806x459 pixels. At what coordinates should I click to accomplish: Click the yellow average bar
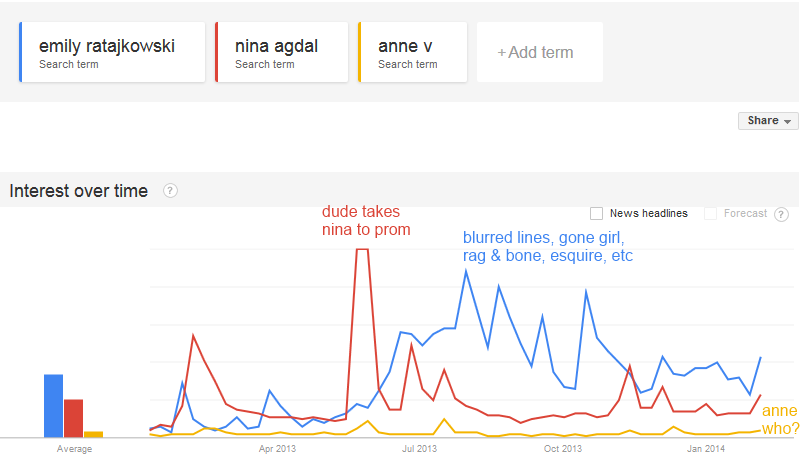click(x=93, y=434)
